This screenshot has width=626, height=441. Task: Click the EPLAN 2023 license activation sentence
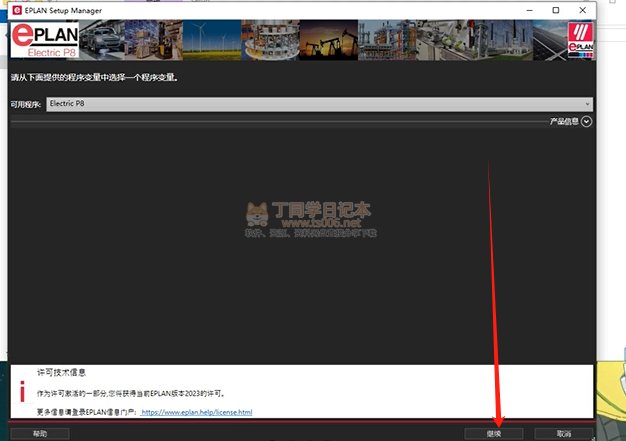click(131, 394)
